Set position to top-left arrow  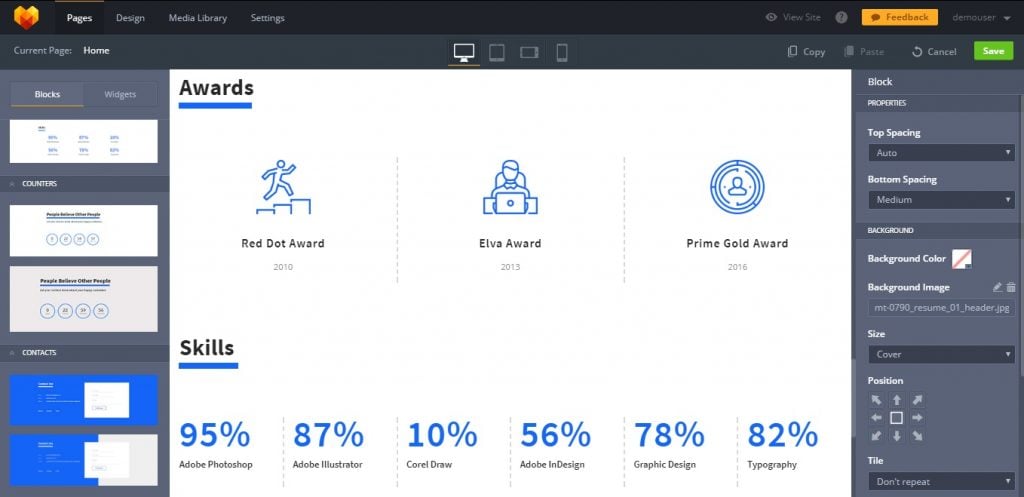click(x=877, y=400)
